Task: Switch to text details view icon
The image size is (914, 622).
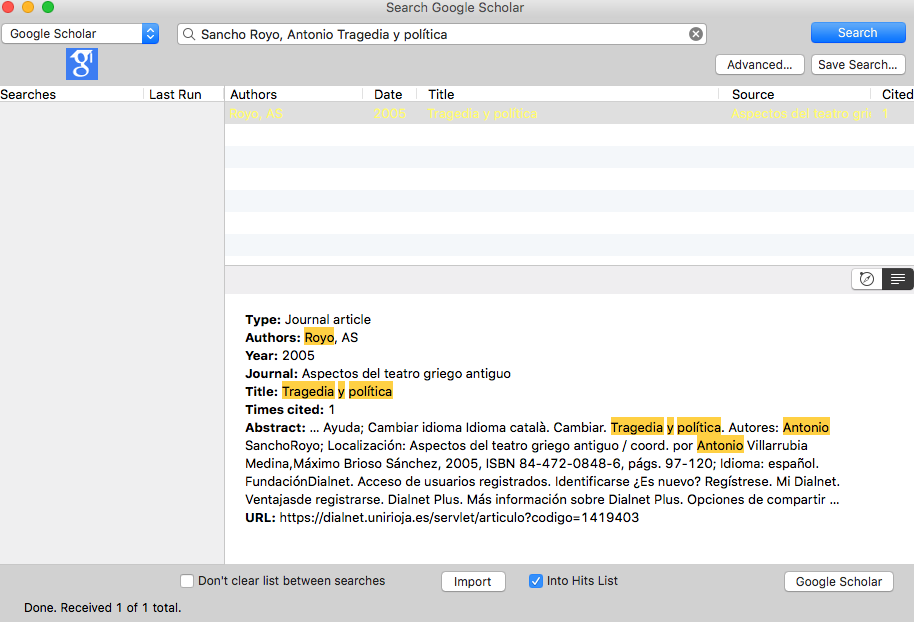Action: (x=898, y=279)
